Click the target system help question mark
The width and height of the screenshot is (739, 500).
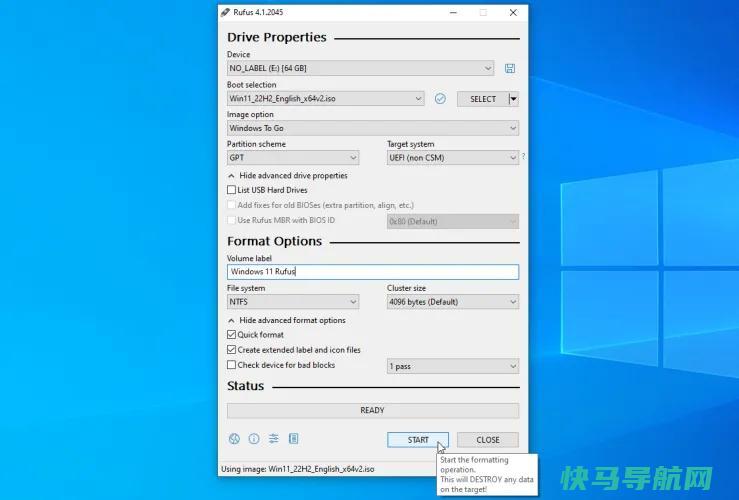coord(523,156)
